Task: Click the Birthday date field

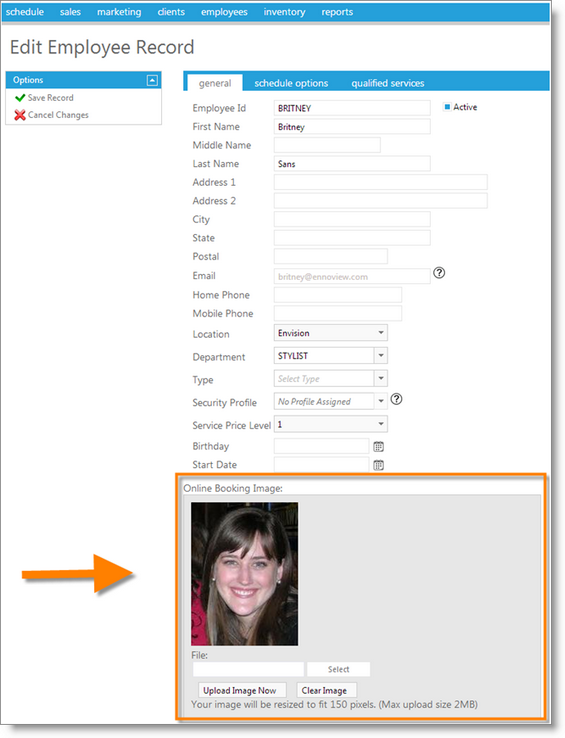Action: click(321, 446)
